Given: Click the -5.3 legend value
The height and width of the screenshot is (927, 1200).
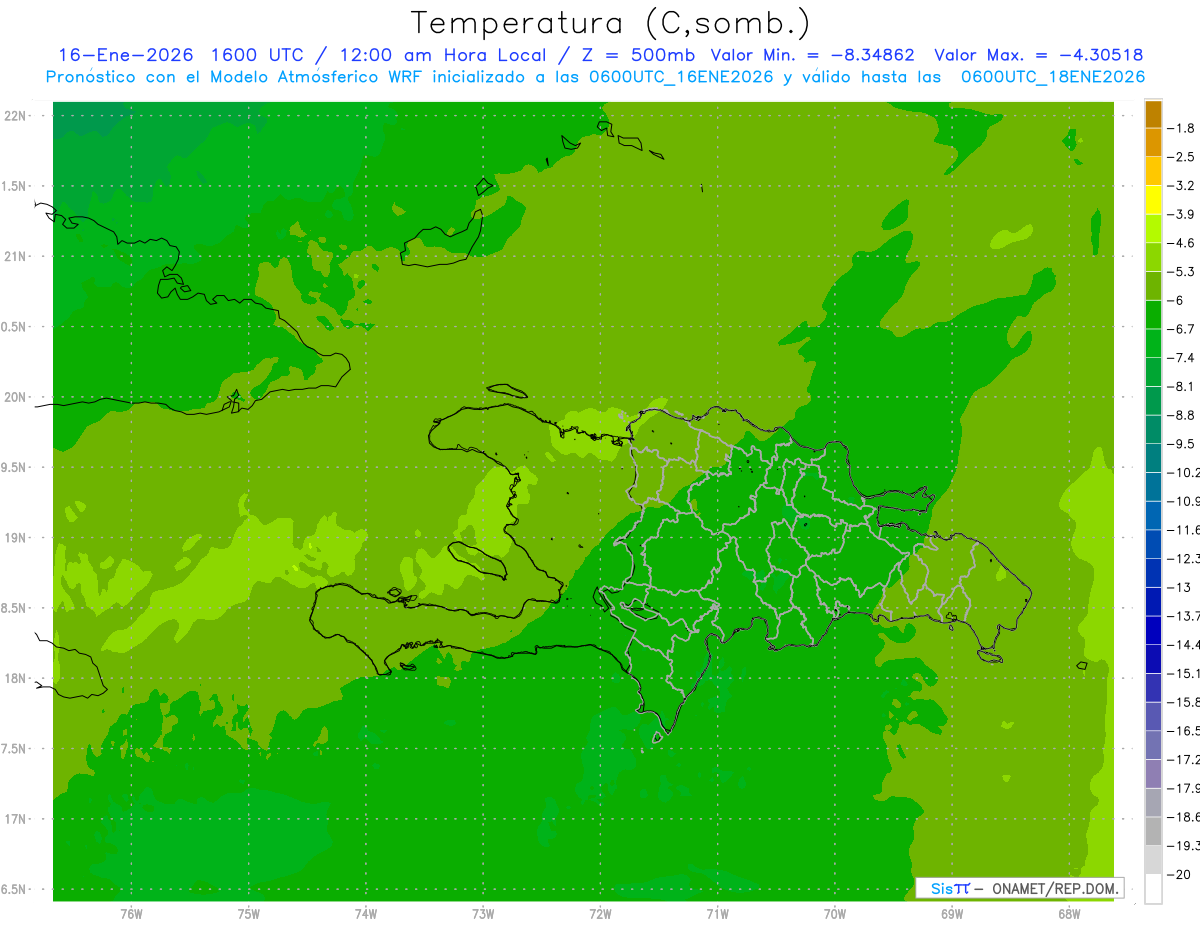Looking at the screenshot, I should click(x=1182, y=271).
